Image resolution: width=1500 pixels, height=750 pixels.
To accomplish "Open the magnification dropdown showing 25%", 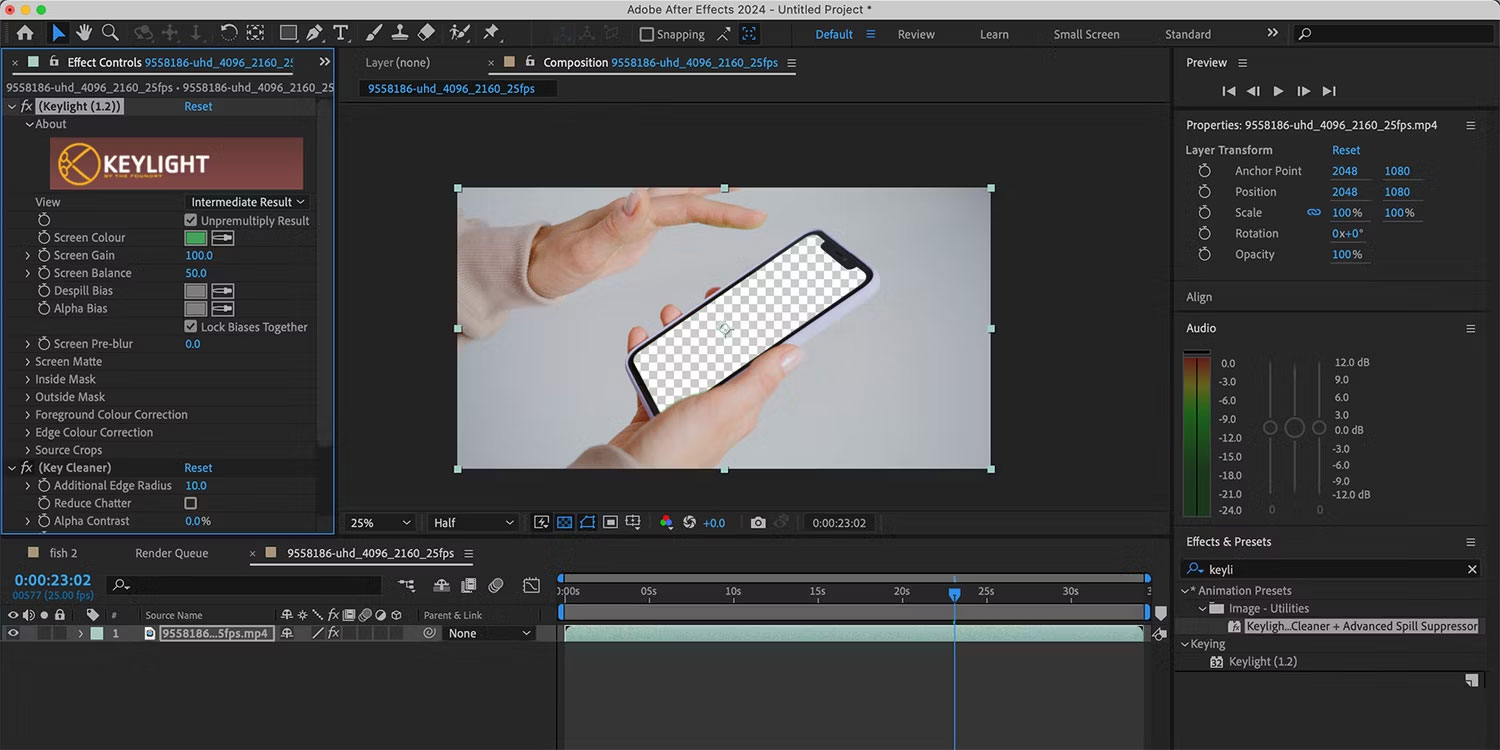I will point(378,522).
